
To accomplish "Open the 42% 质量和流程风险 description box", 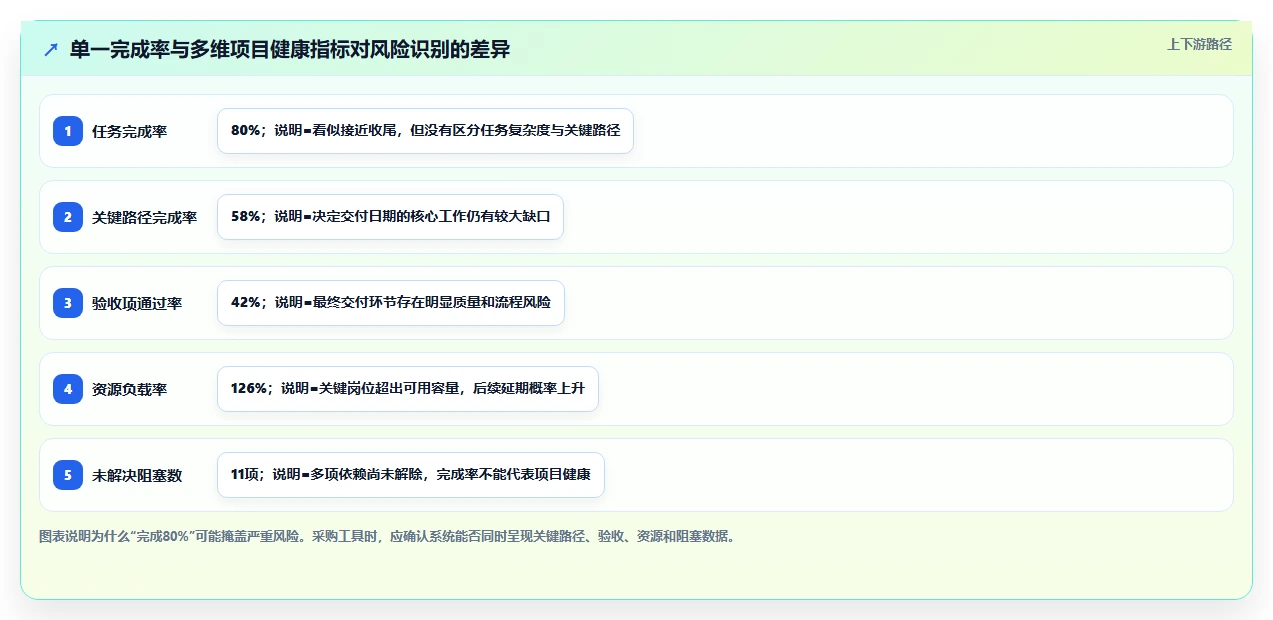I will [x=390, y=303].
